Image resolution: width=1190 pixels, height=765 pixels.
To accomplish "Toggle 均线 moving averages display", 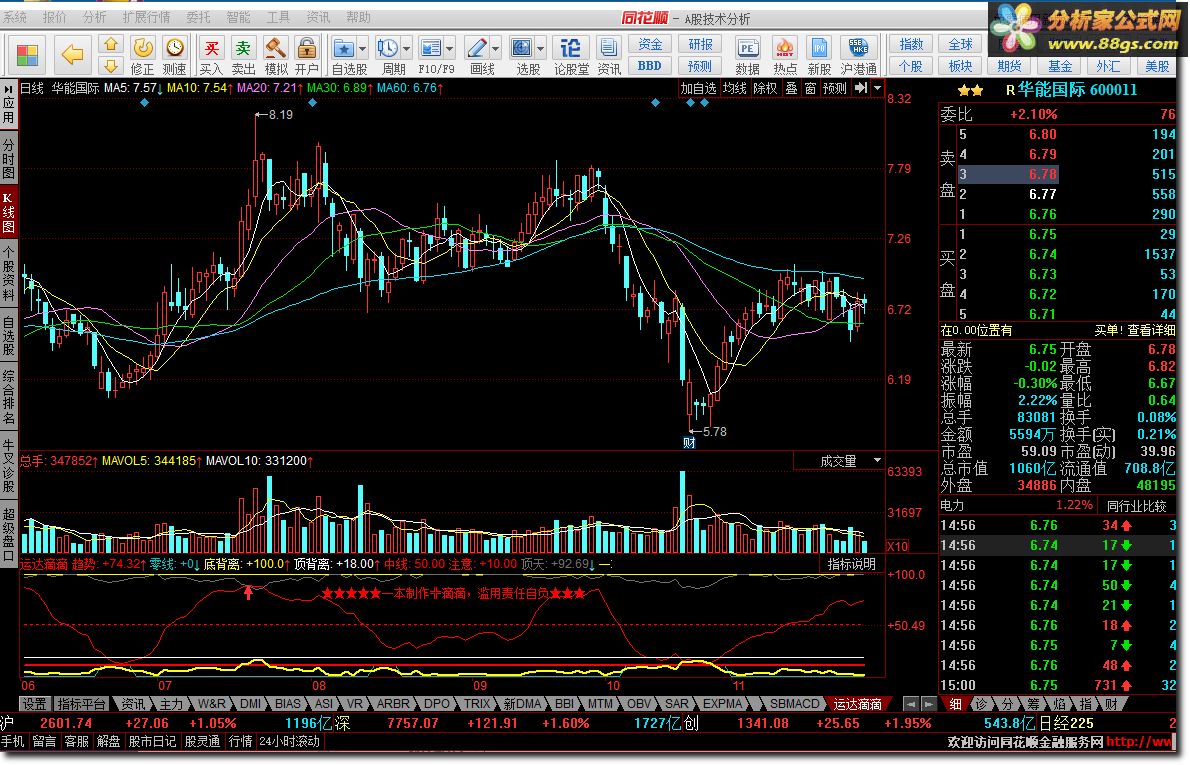I will (735, 88).
